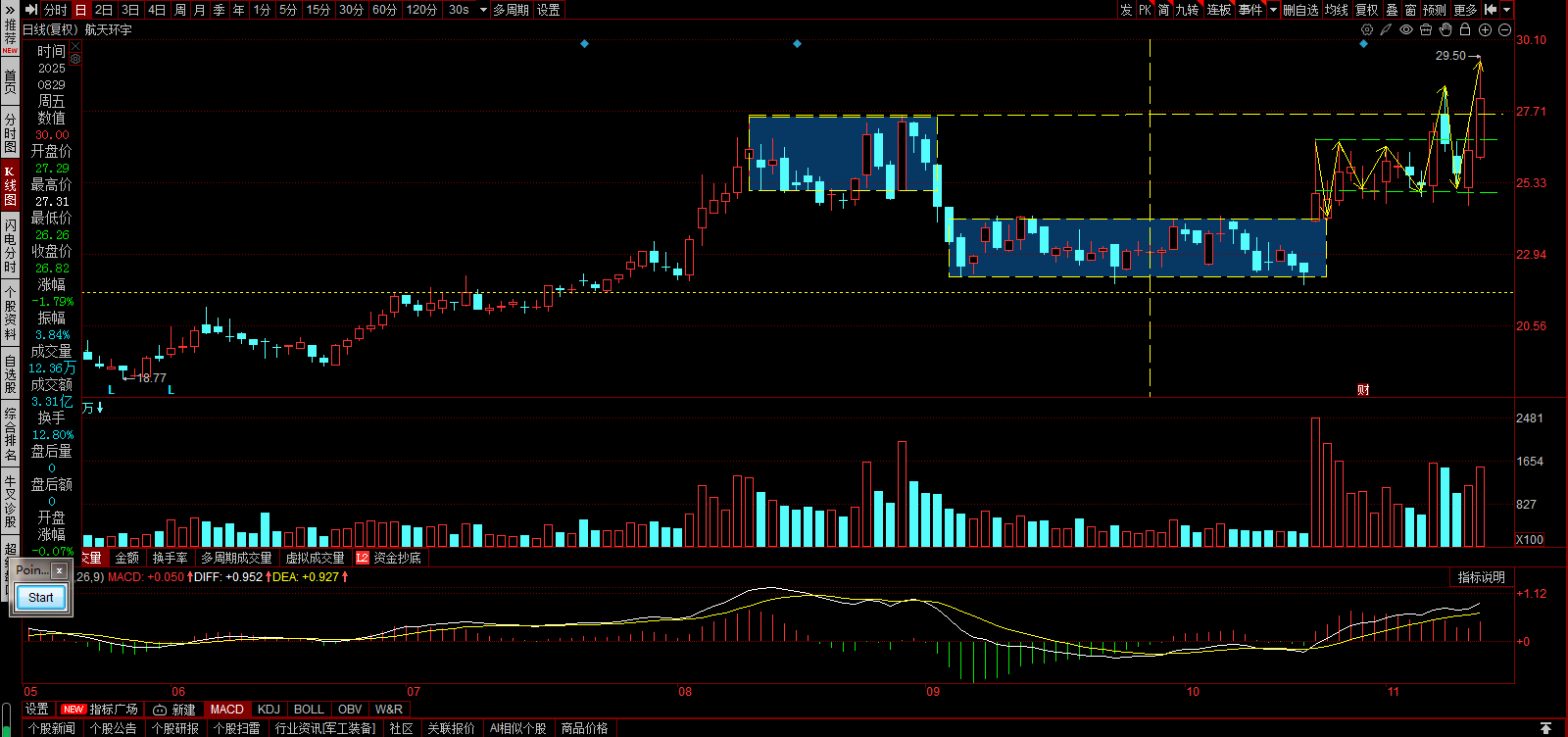Select the OBV indicator tab
The width and height of the screenshot is (1568, 737).
[350, 709]
